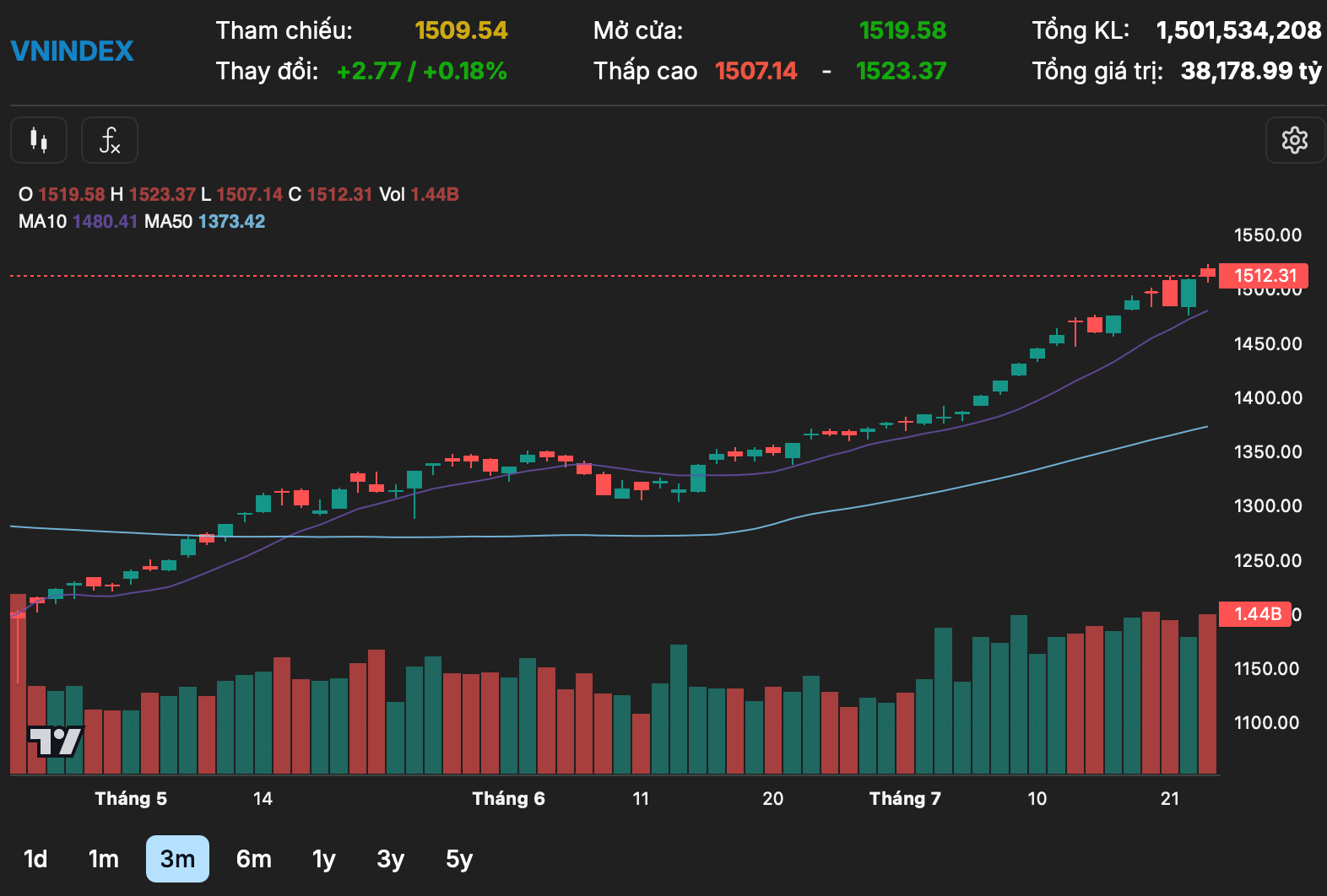Click the VNINDEX ticker title
Image resolution: width=1327 pixels, height=896 pixels.
tap(73, 51)
